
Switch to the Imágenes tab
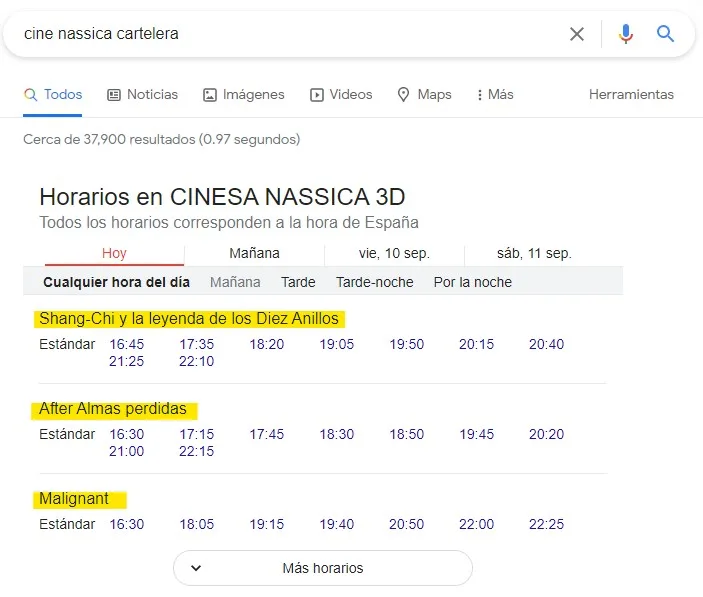tap(243, 95)
